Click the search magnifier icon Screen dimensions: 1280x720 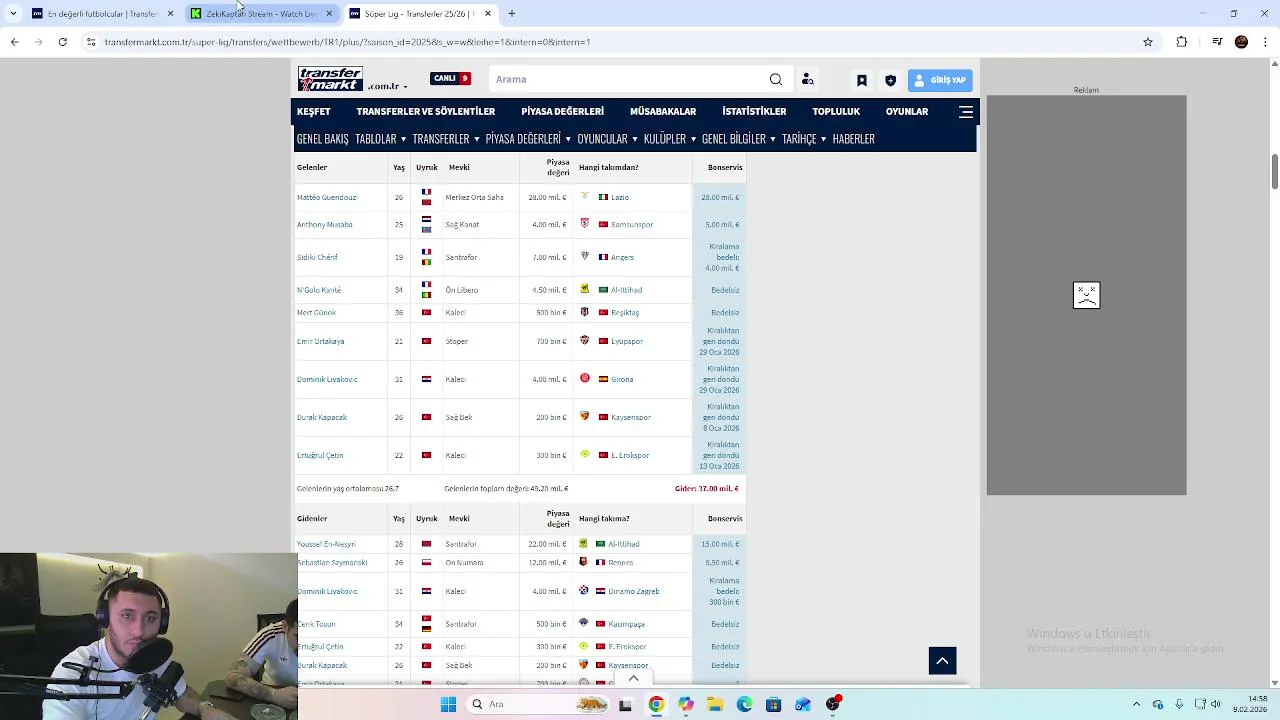point(776,80)
